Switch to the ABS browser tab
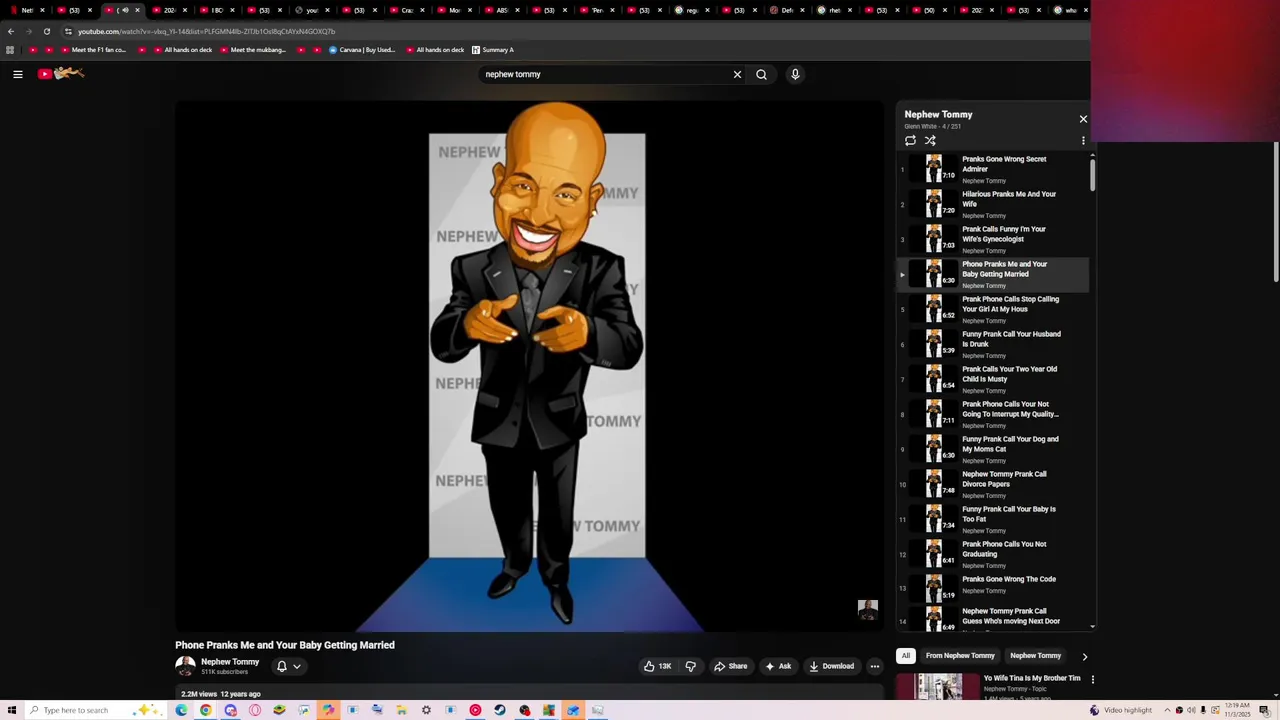Viewport: 1280px width, 720px height. [x=501, y=10]
